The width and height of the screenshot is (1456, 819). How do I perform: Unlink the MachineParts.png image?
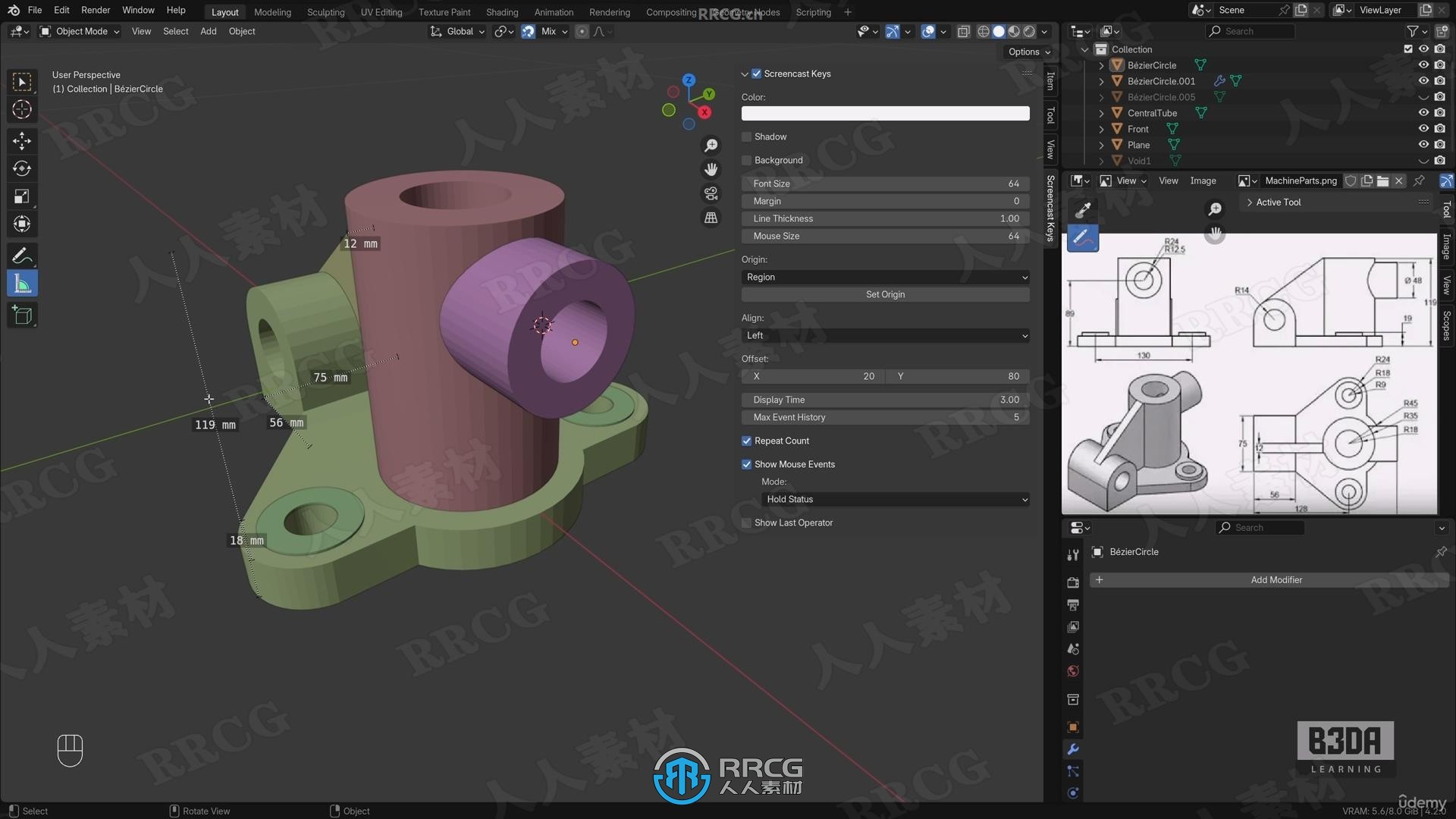(1399, 180)
